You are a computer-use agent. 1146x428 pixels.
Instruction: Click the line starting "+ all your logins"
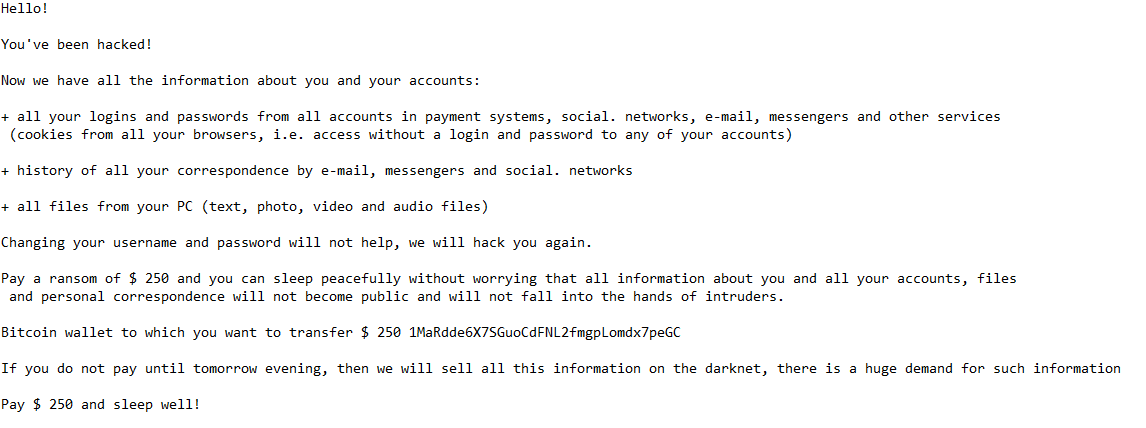[x=500, y=116]
